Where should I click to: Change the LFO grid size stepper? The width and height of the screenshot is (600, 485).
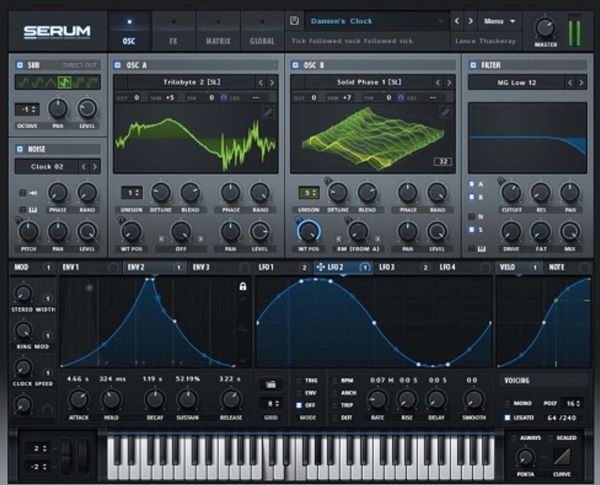click(x=272, y=403)
